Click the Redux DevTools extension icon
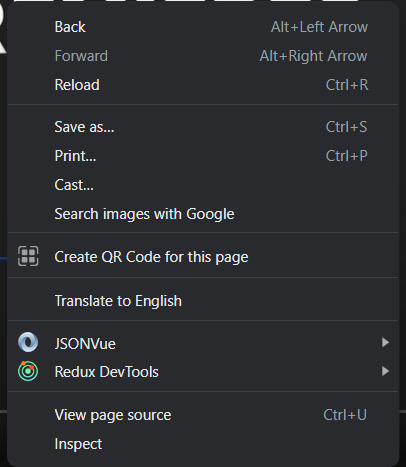406x467 pixels. [x=28, y=371]
